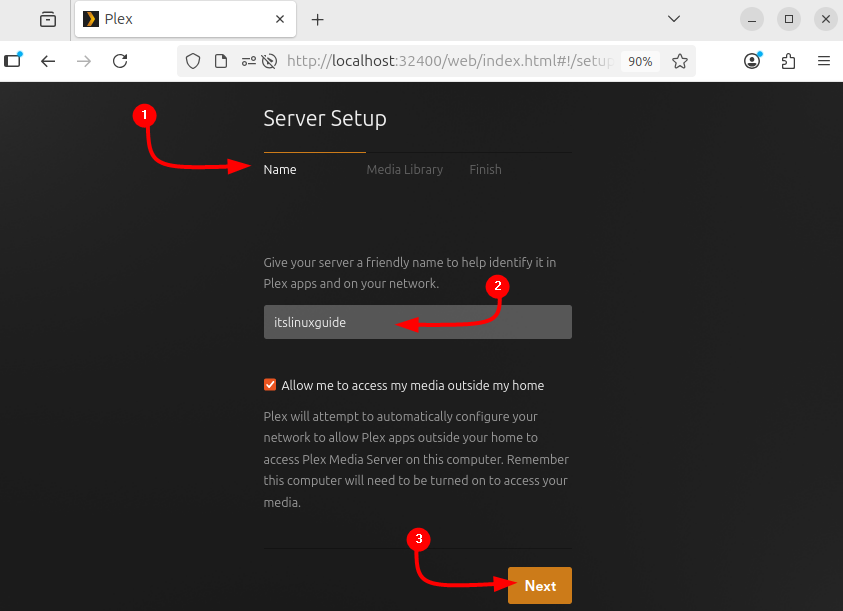843x611 pixels.
Task: Select the Finish setup step
Action: tap(485, 169)
